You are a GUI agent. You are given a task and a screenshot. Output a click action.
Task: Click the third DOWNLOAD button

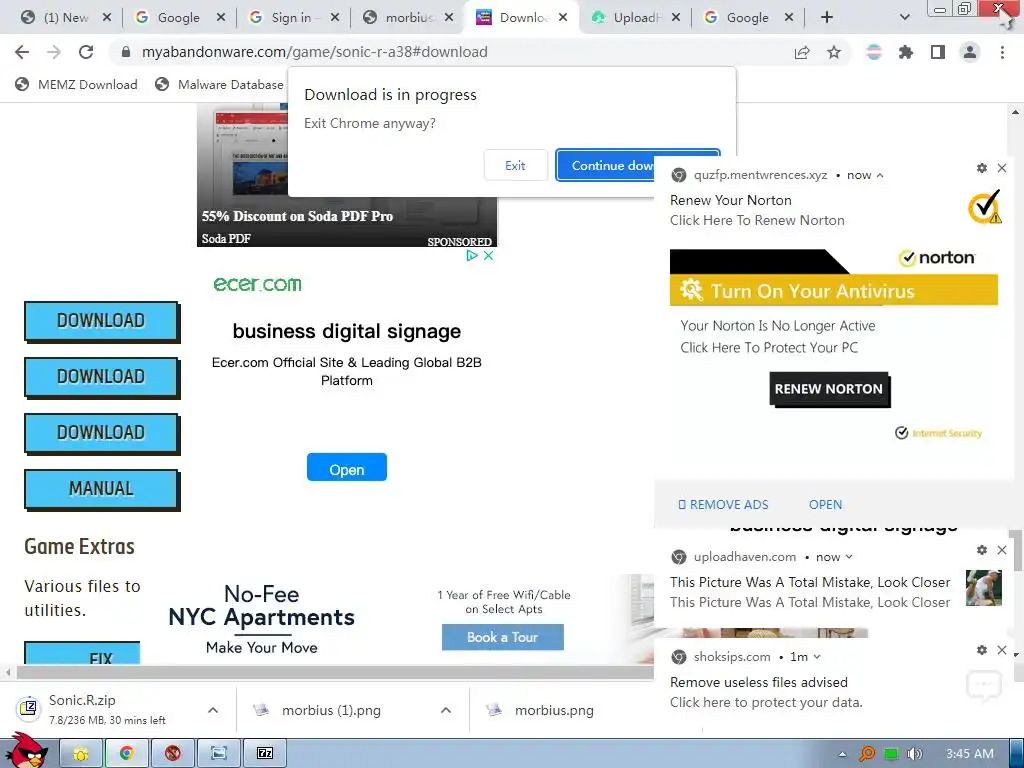click(101, 433)
